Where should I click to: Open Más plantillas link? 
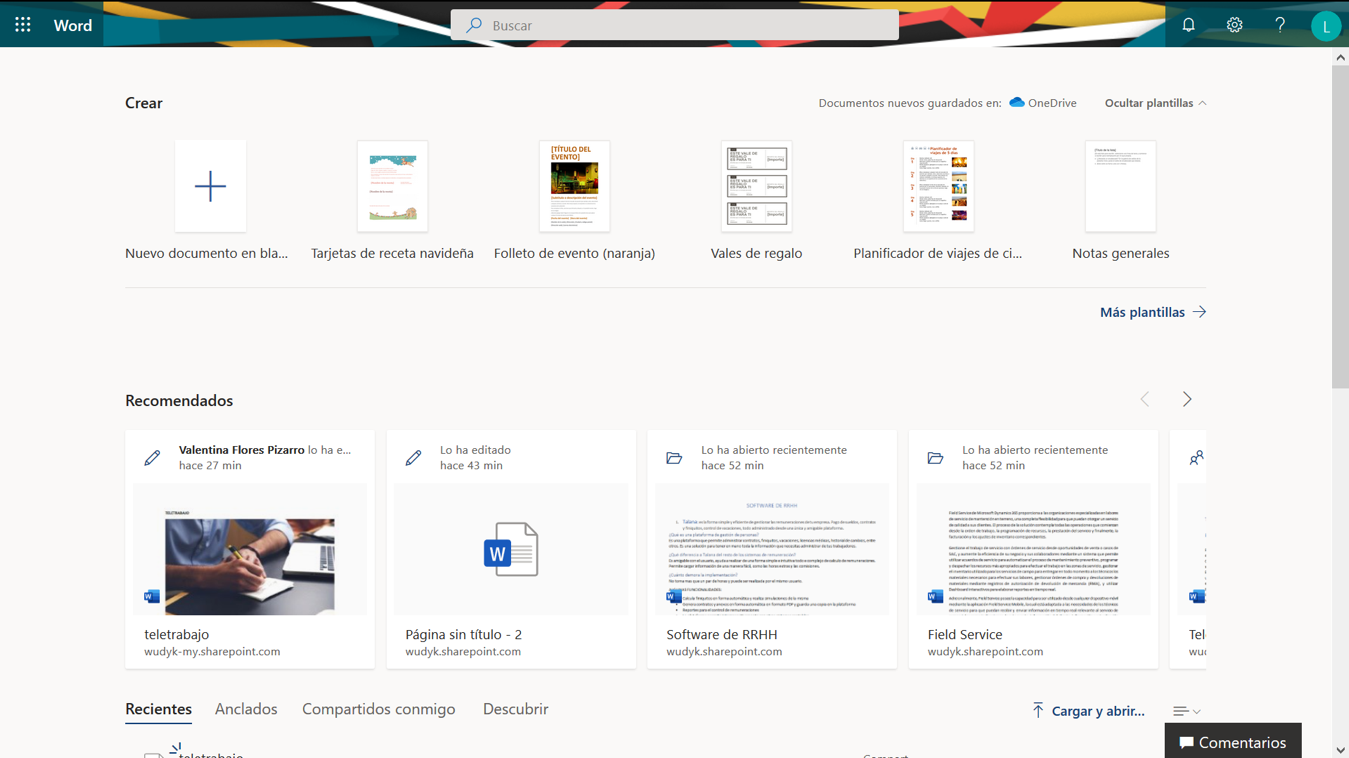1142,312
